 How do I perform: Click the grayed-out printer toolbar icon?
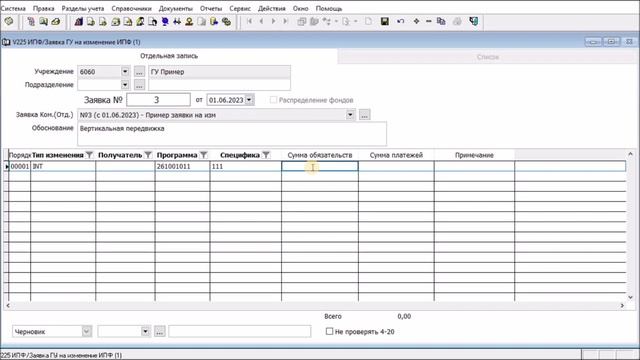coord(457,21)
